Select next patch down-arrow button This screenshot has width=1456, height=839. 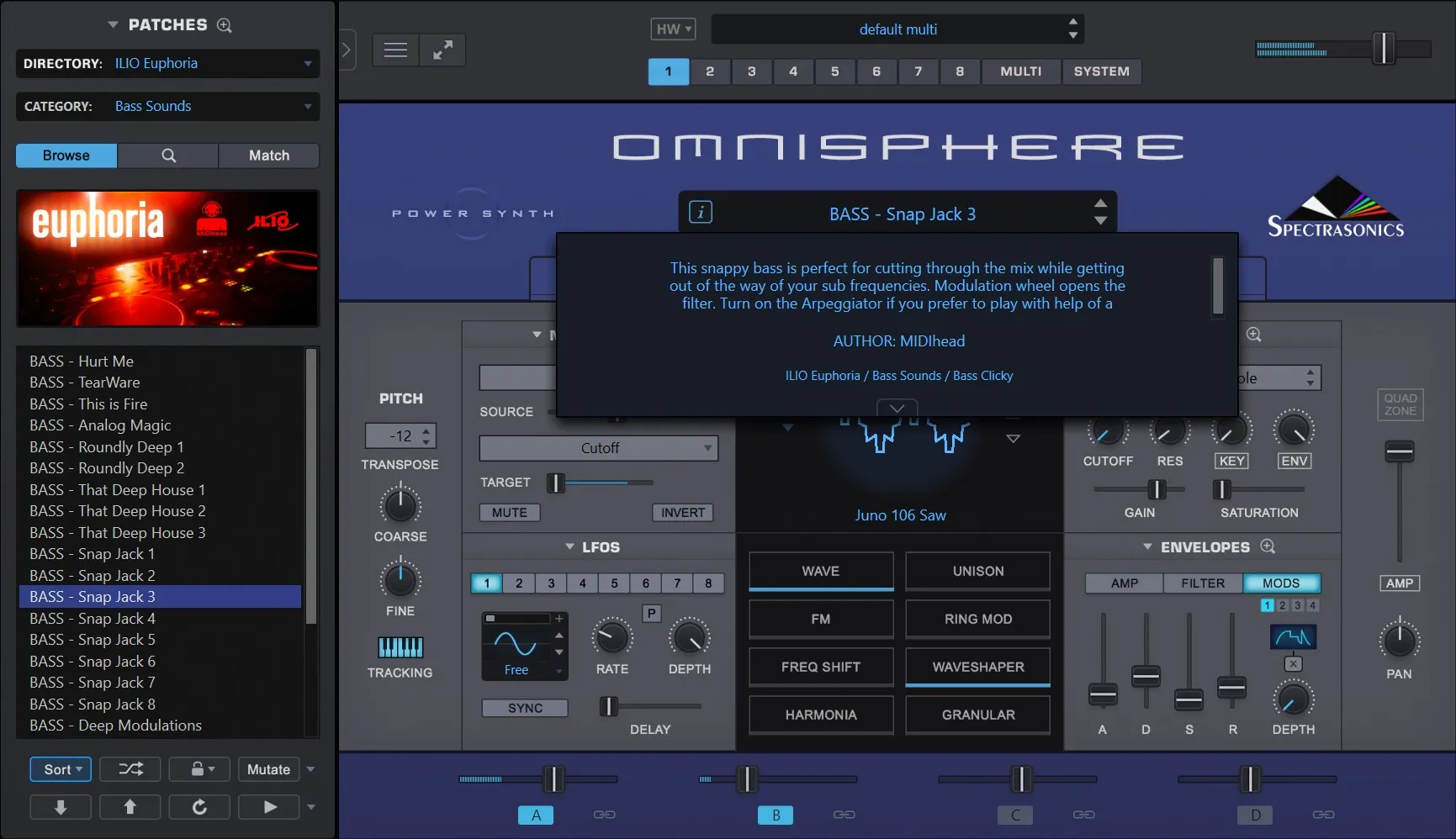(61, 807)
